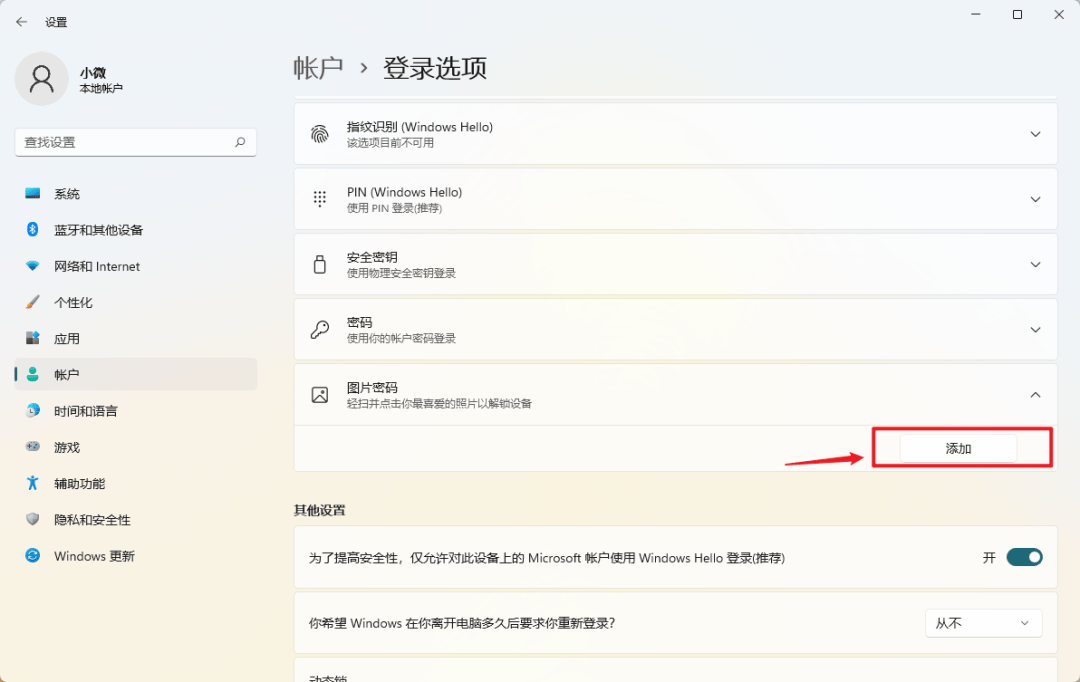Expand the 安全密钥 row chevron
This screenshot has width=1080, height=682.
(1035, 265)
